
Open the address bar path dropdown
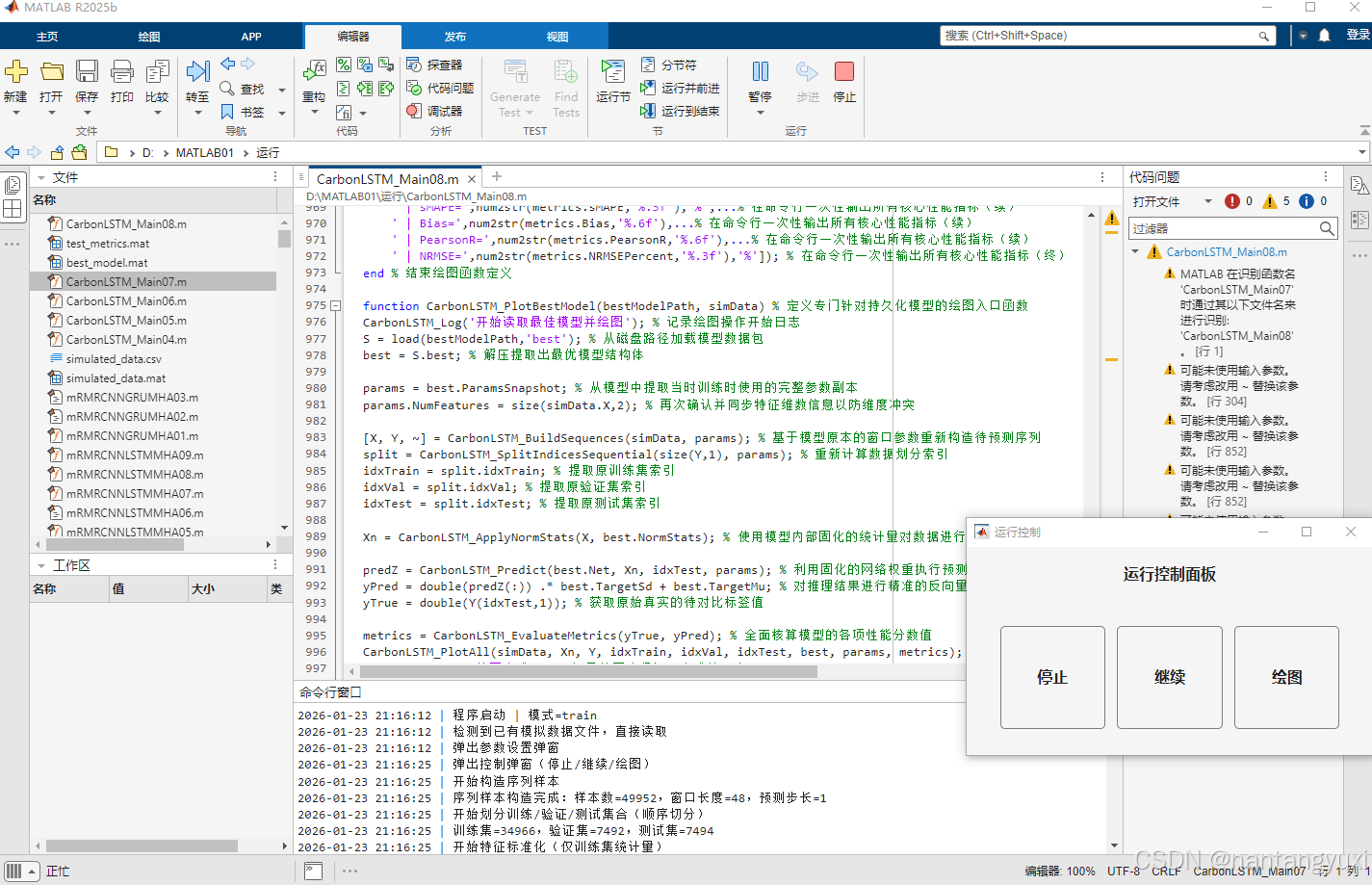[1362, 152]
